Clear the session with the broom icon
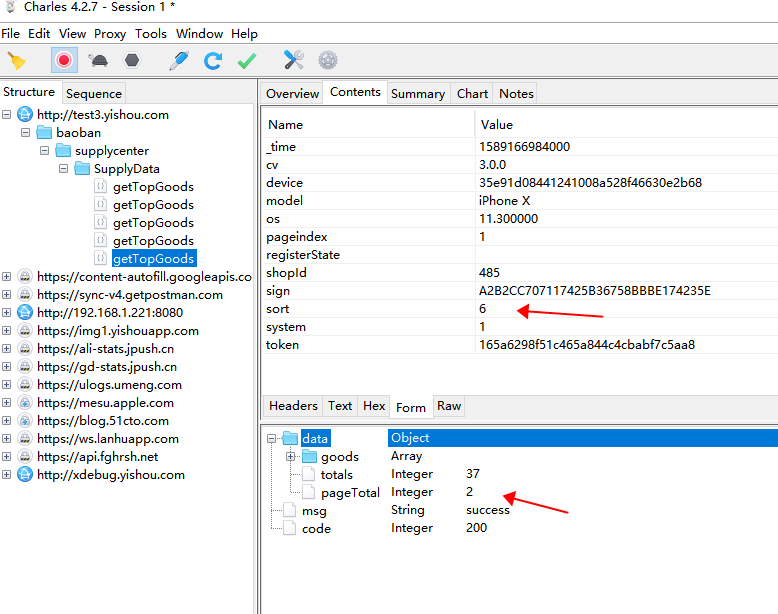 tap(17, 61)
